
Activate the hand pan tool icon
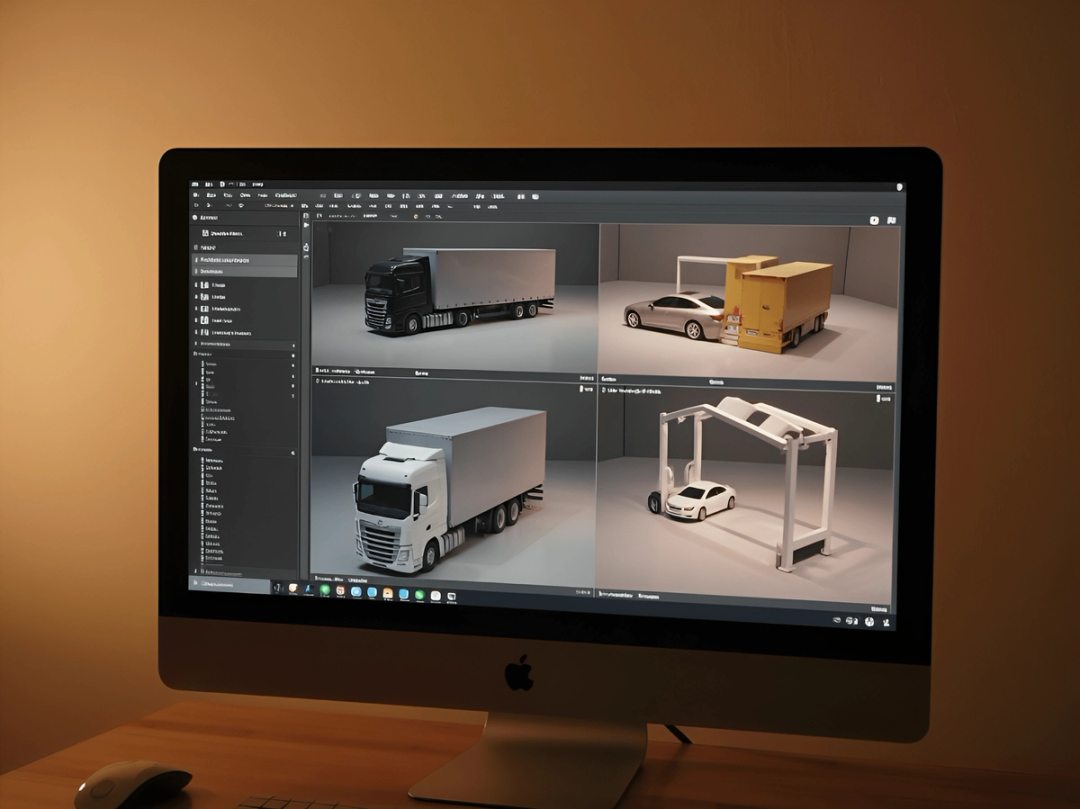pos(306,248)
